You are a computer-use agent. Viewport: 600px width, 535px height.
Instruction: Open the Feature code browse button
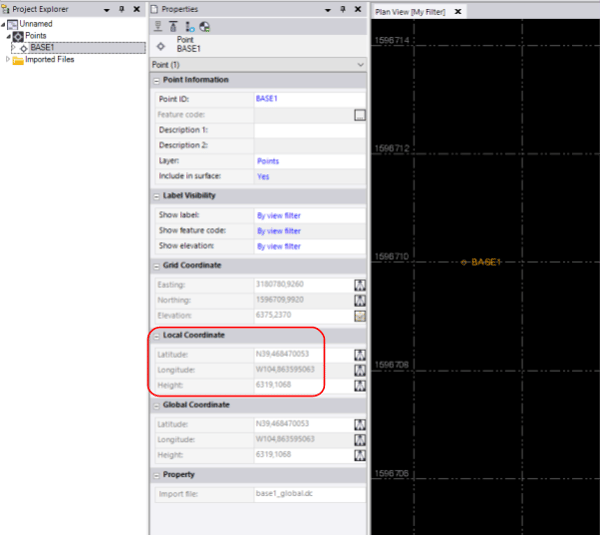tap(360, 115)
